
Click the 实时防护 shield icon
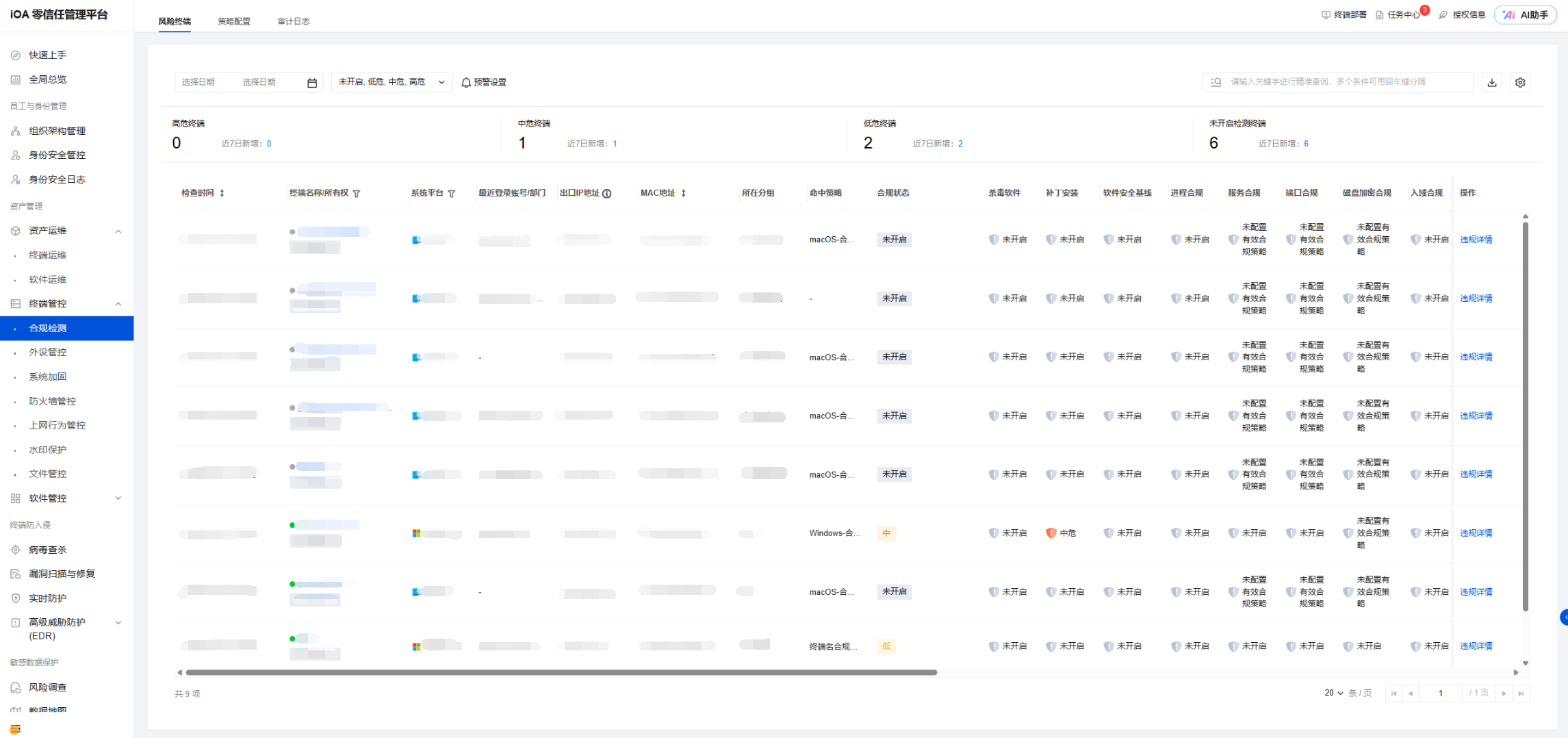click(x=16, y=598)
